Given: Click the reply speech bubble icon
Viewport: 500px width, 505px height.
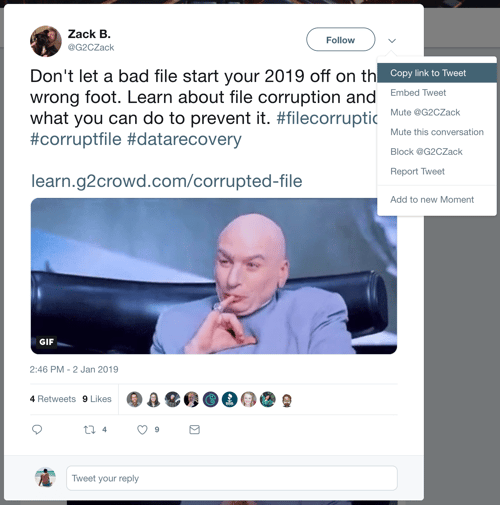Looking at the screenshot, I should [x=37, y=429].
